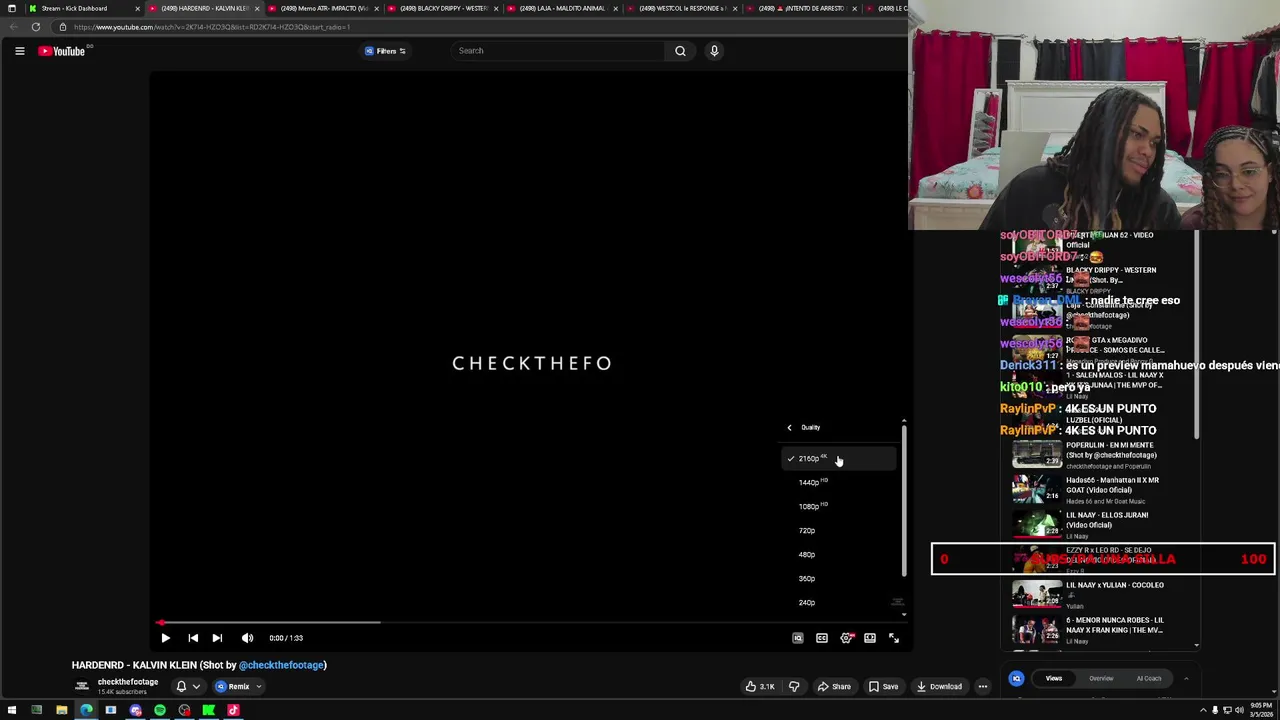Share this video
The image size is (1280, 720).
point(834,687)
